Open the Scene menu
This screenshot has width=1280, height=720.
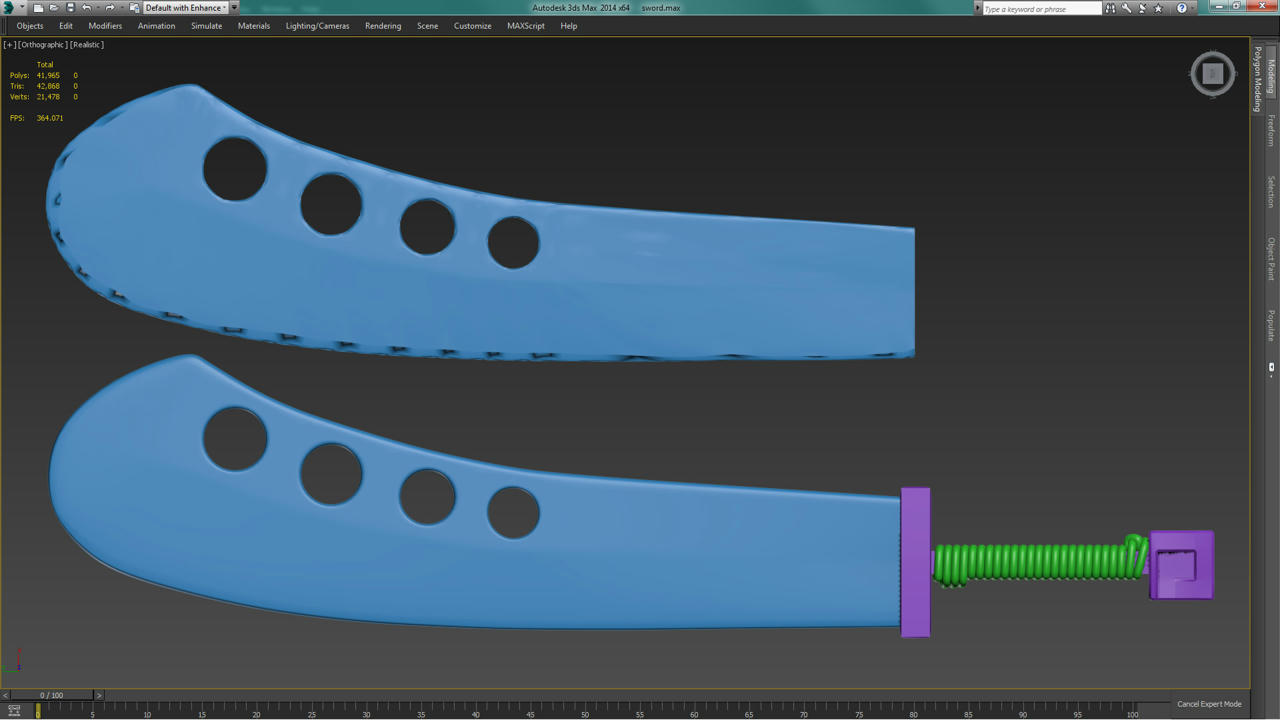[x=428, y=26]
